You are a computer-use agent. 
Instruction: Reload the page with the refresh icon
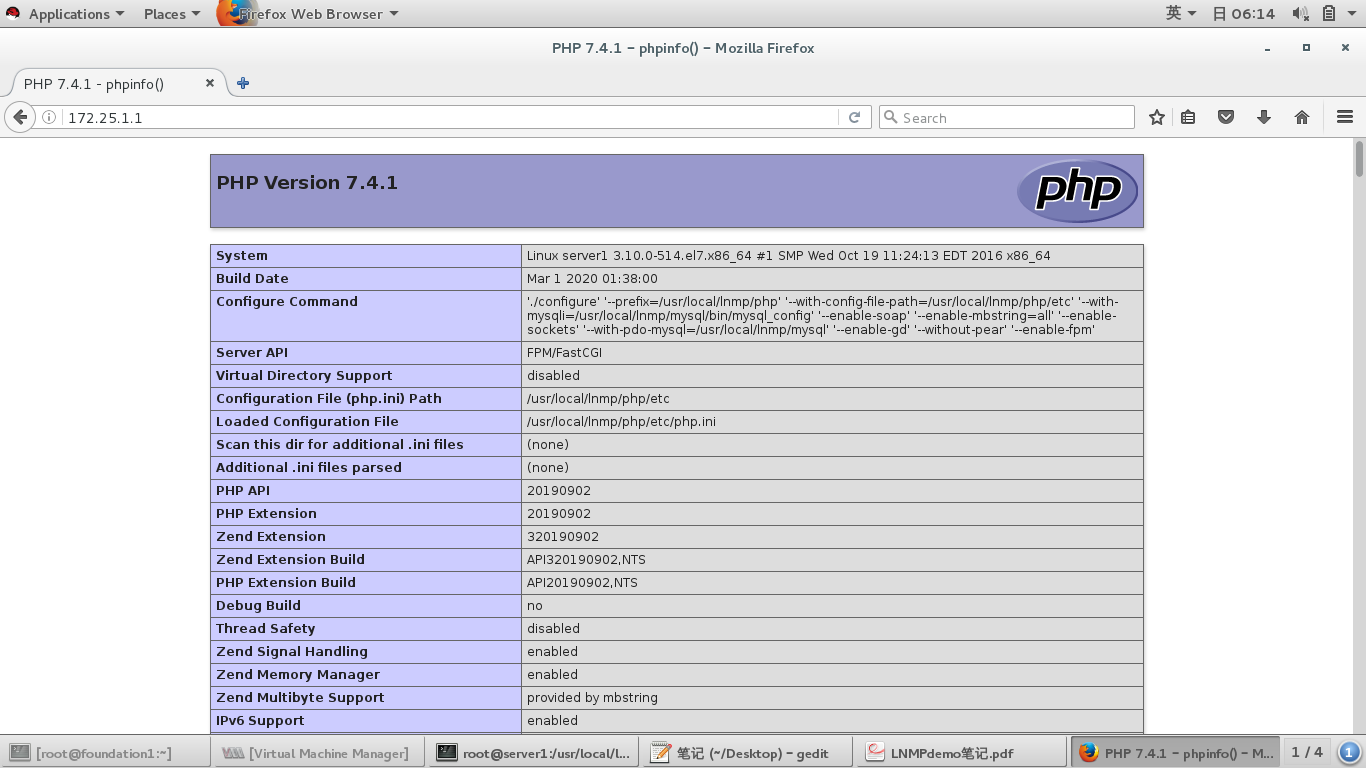pos(854,117)
